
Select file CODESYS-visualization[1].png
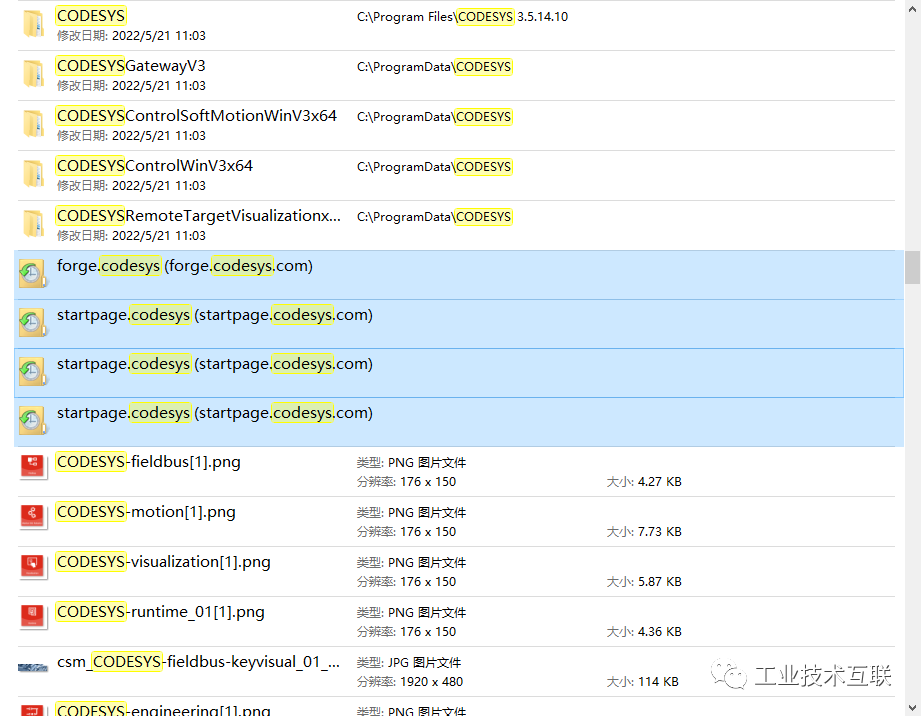coord(163,562)
